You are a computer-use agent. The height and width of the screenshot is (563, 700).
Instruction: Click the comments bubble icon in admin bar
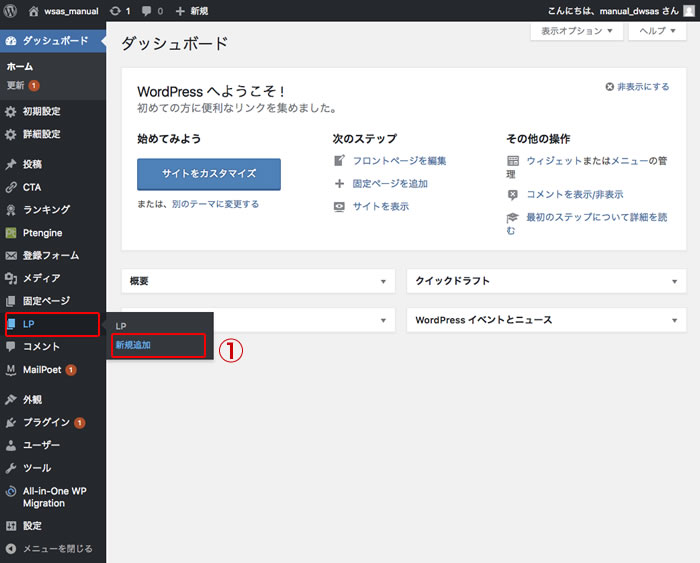tap(146, 11)
